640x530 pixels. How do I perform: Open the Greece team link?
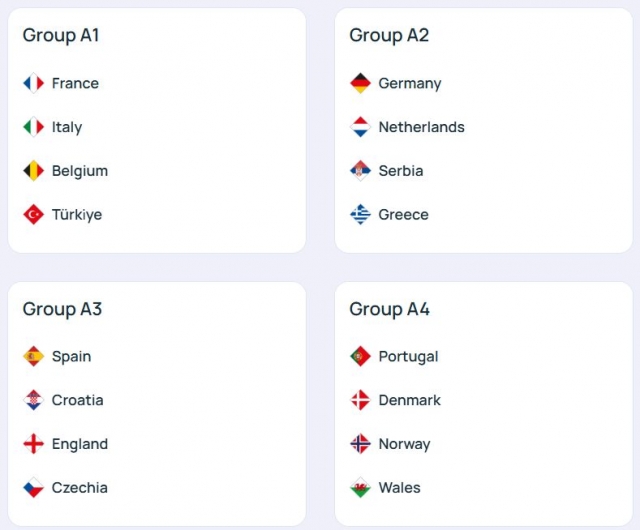point(403,214)
